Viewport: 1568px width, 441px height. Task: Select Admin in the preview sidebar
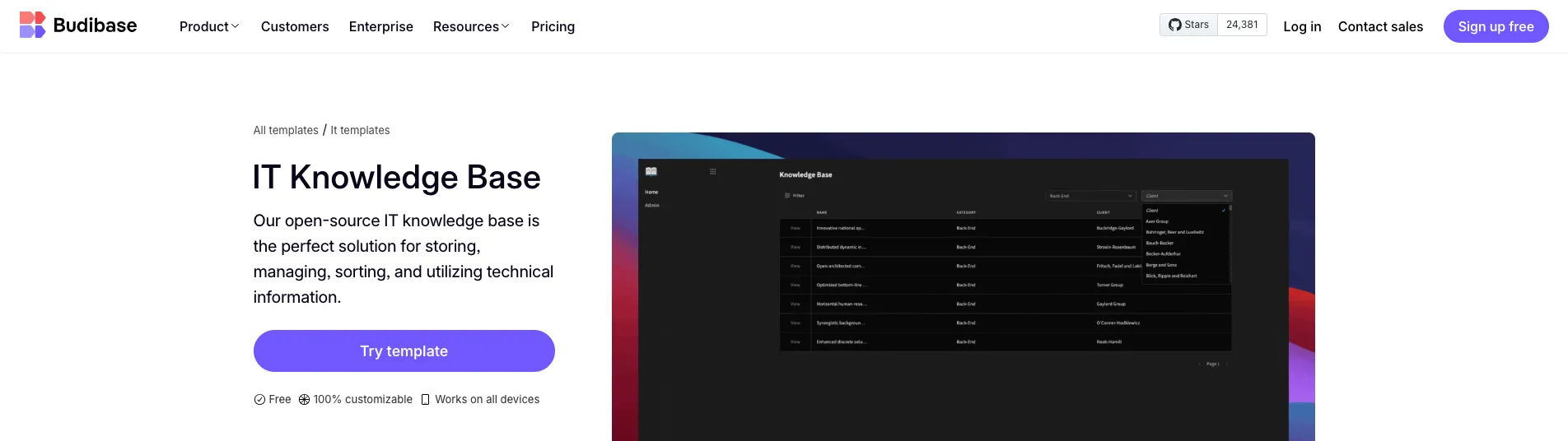point(652,205)
